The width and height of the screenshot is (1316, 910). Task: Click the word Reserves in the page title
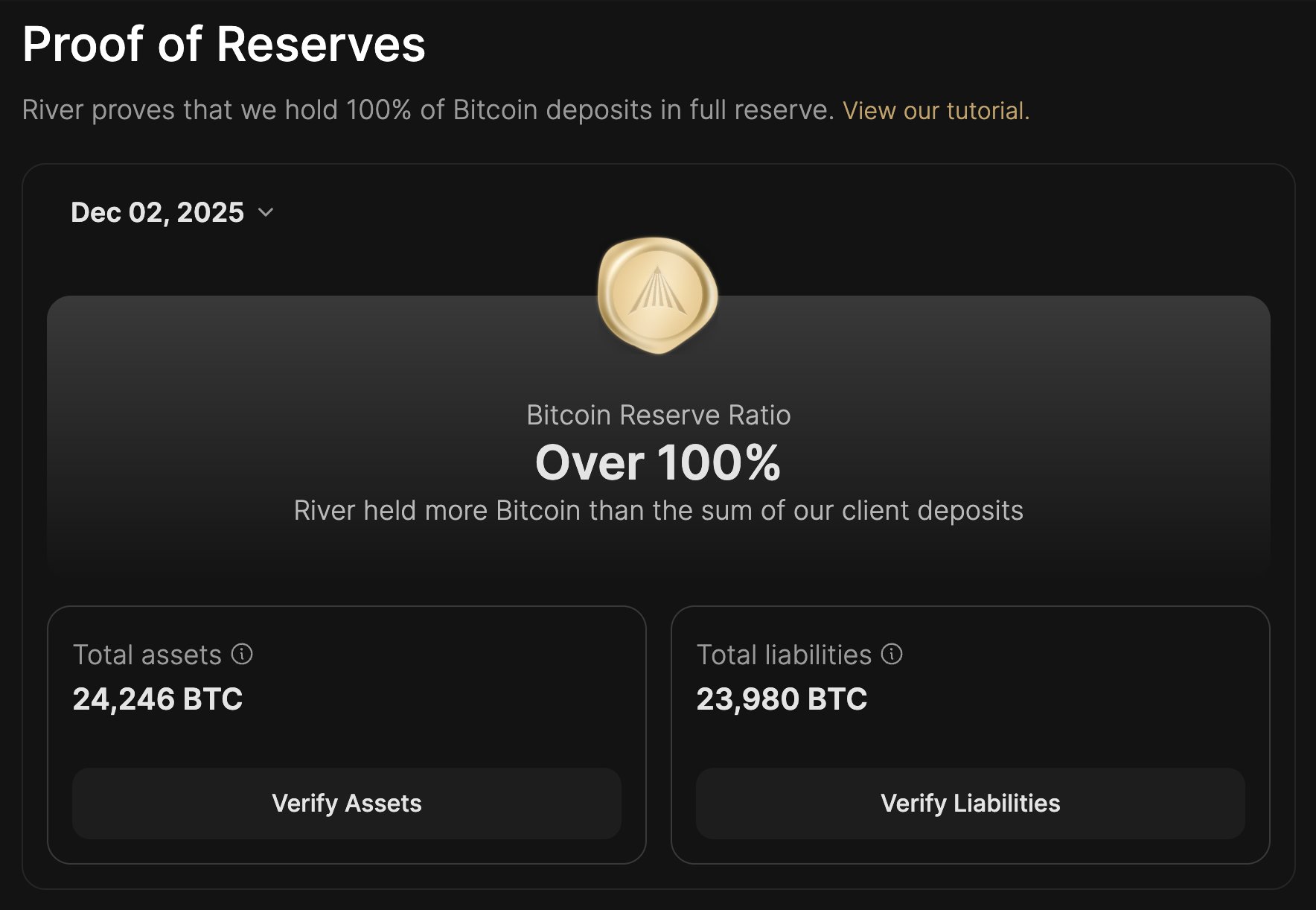tap(321, 44)
